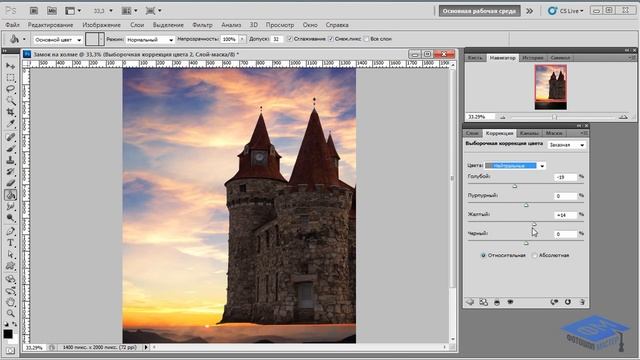This screenshot has width=640, height=360.
Task: Select the Eraser tool
Action: click(10, 183)
